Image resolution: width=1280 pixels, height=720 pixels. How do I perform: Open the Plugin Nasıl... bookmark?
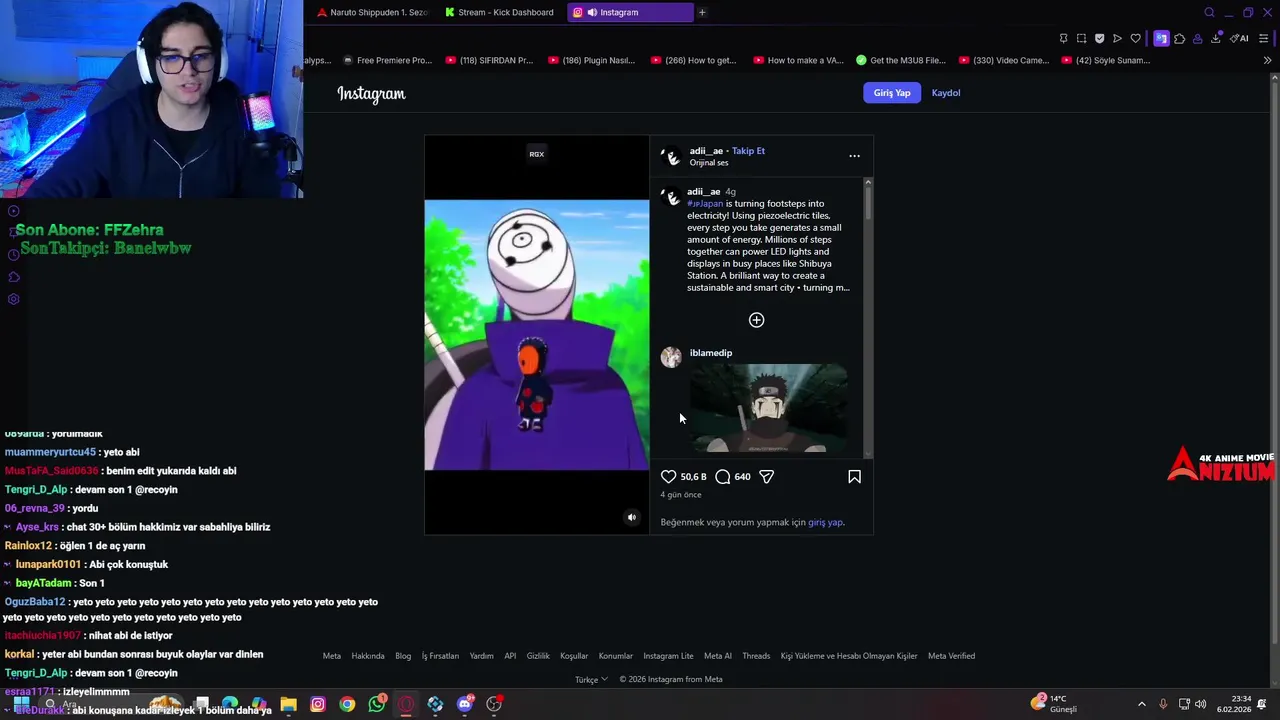(591, 60)
